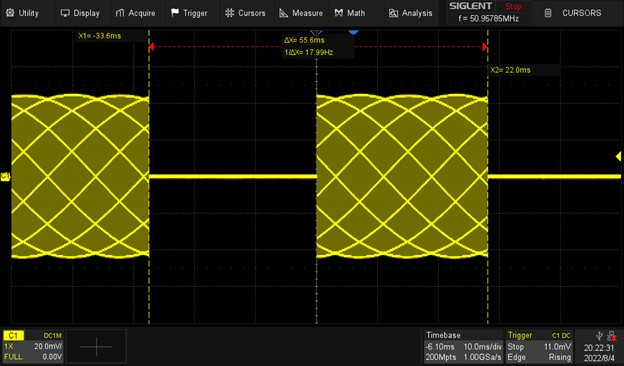Viewport: 624px width, 366px height.
Task: Open the Cursors menu
Action: (x=245, y=13)
